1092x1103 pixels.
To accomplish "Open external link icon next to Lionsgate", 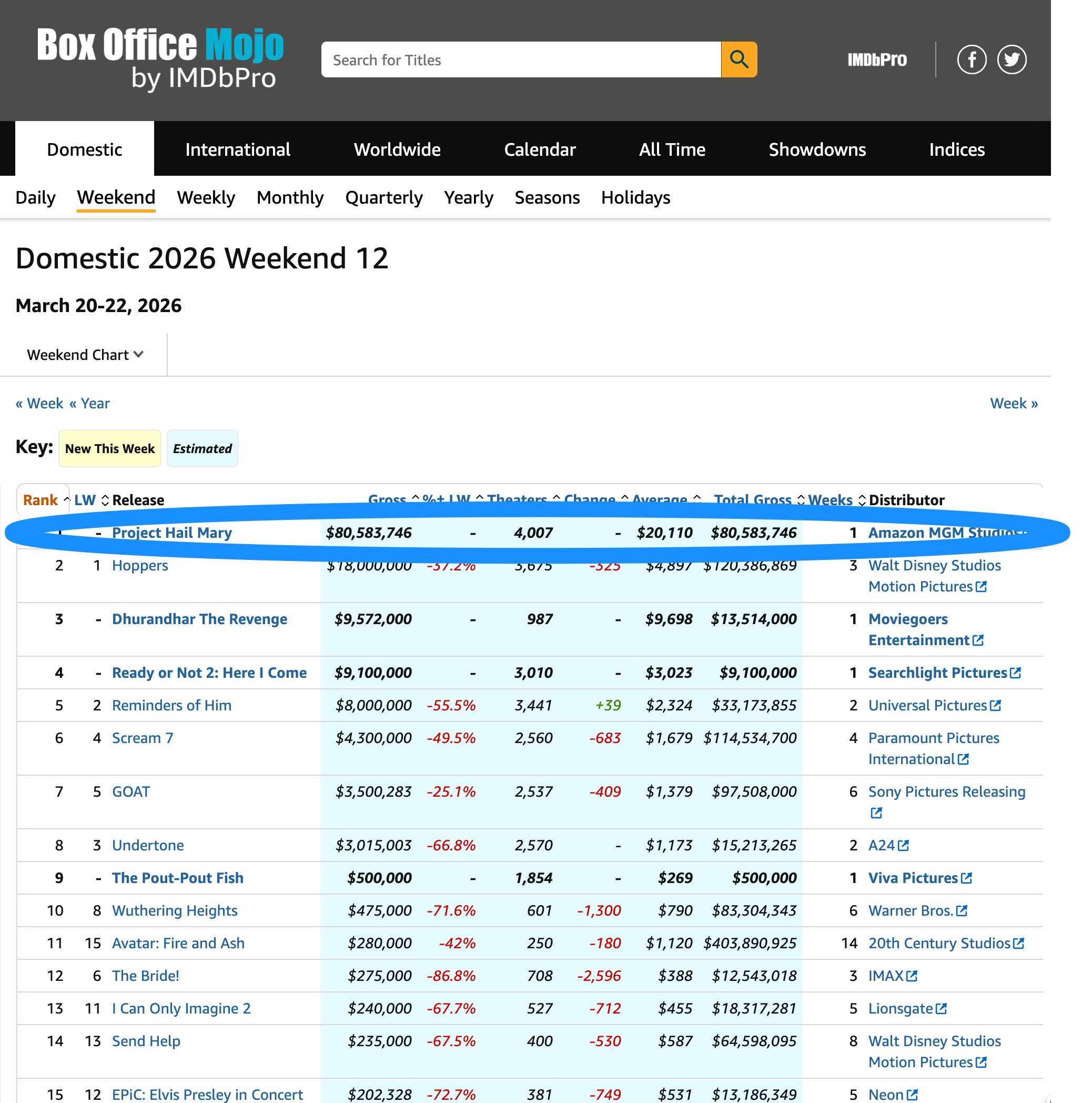I will pyautogui.click(x=941, y=1008).
